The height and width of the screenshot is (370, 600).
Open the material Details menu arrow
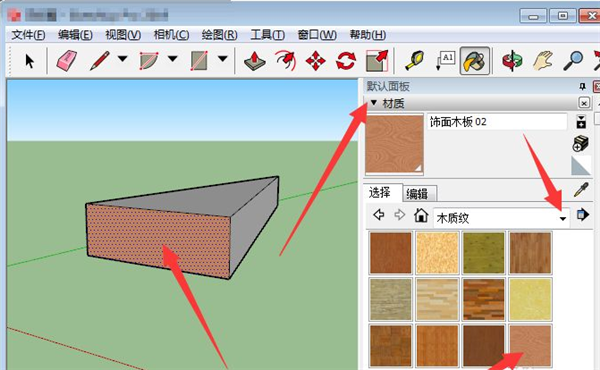click(583, 215)
